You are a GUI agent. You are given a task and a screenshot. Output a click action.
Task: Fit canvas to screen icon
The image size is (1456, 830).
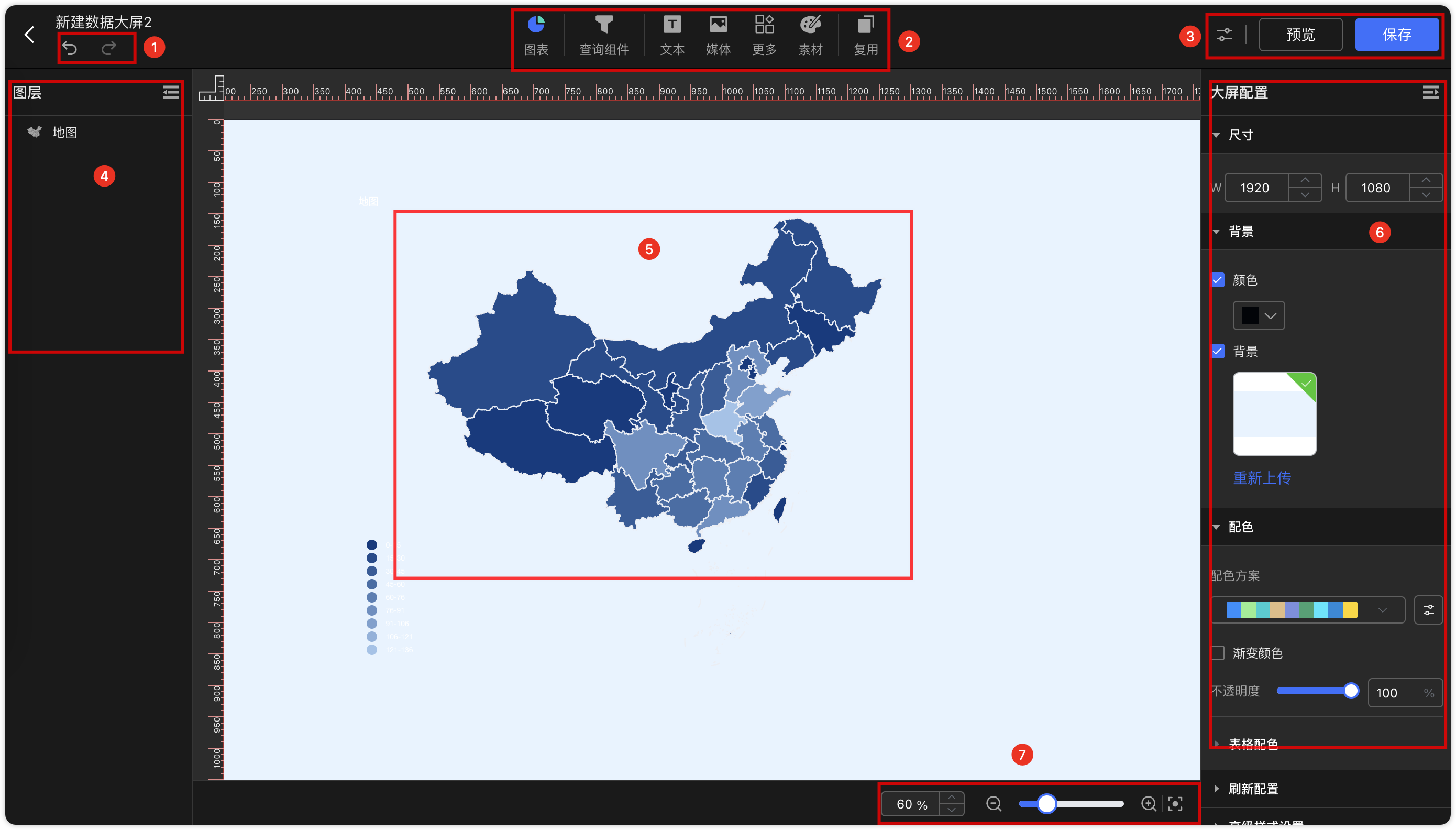tap(1175, 804)
